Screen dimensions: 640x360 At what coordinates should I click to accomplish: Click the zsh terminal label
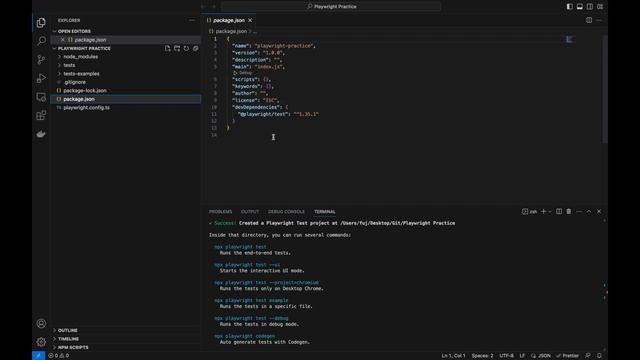tap(529, 211)
